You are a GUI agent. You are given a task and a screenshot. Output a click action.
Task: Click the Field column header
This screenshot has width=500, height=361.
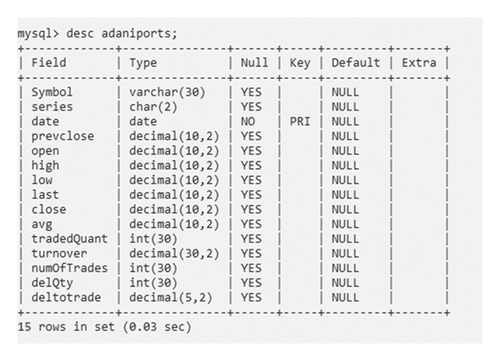pos(49,63)
